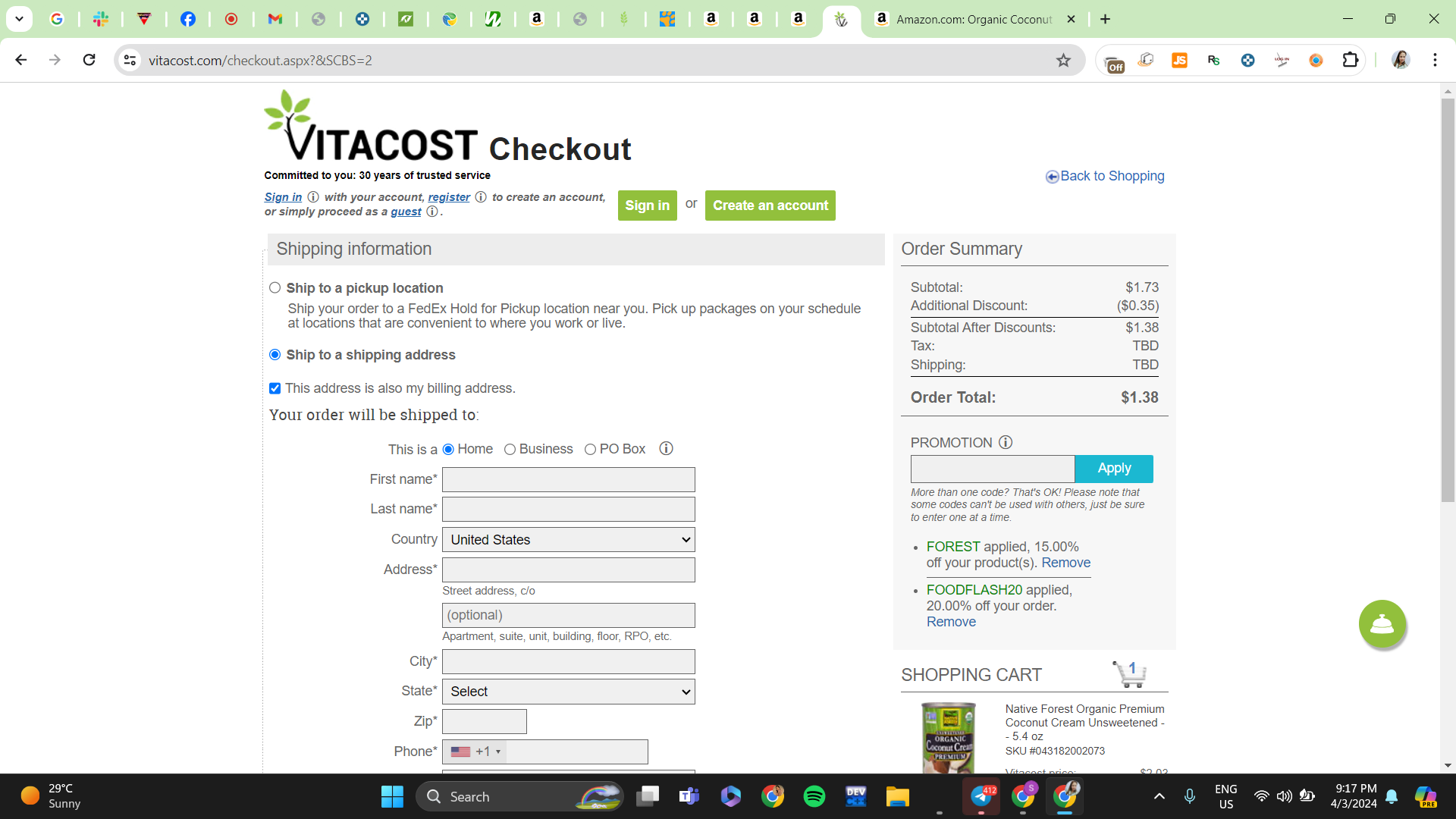Choose Home as address type
1456x819 pixels.
pyautogui.click(x=448, y=450)
